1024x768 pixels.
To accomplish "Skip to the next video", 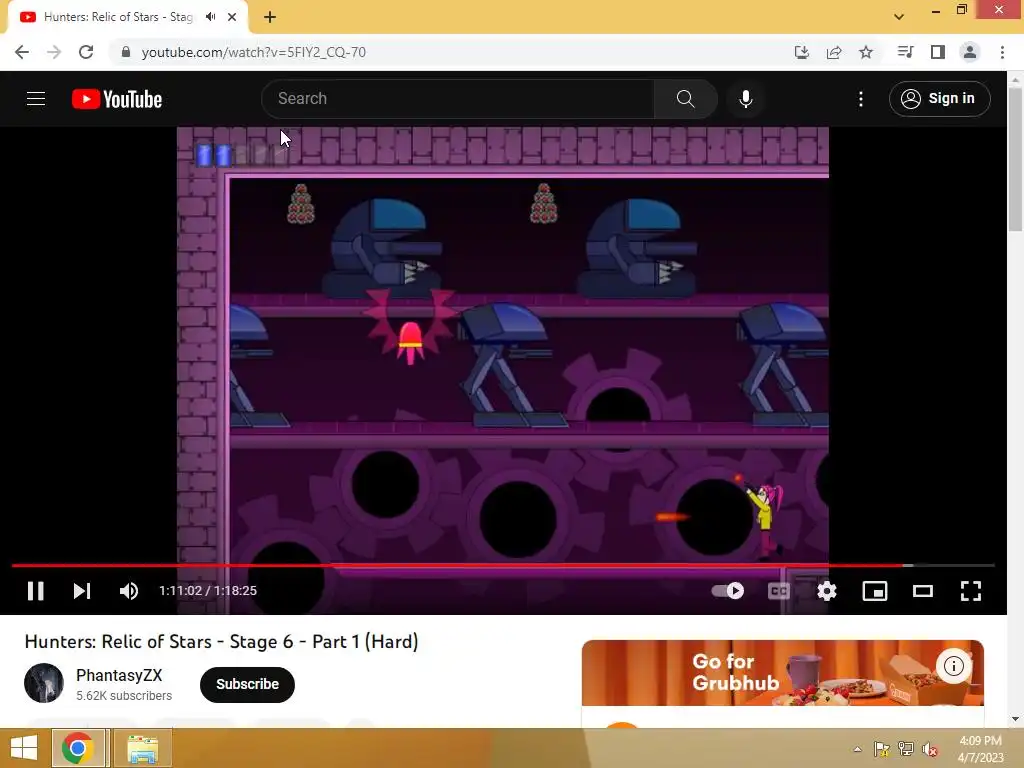I will (82, 591).
